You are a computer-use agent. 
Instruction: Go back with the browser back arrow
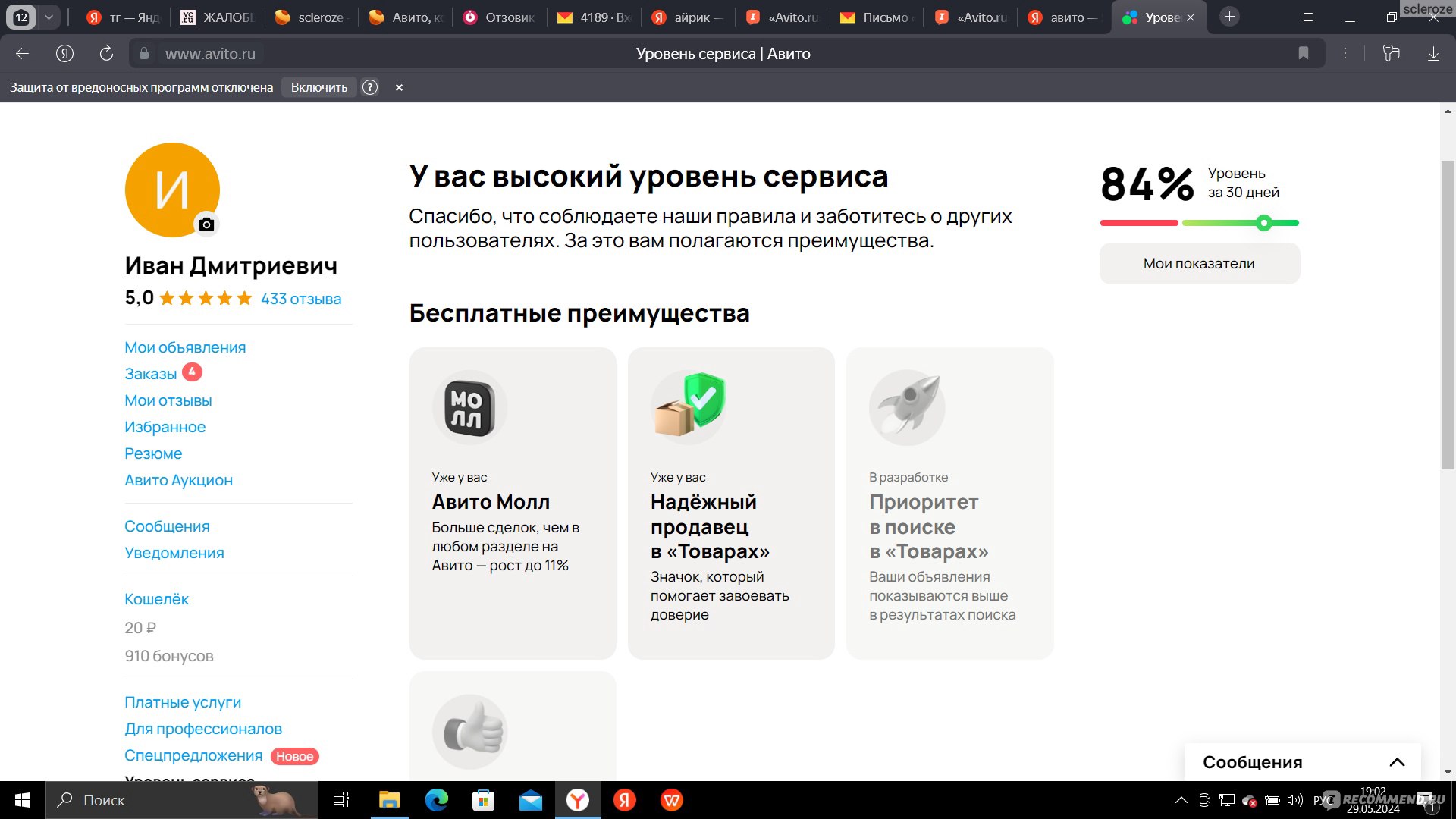pyautogui.click(x=23, y=53)
